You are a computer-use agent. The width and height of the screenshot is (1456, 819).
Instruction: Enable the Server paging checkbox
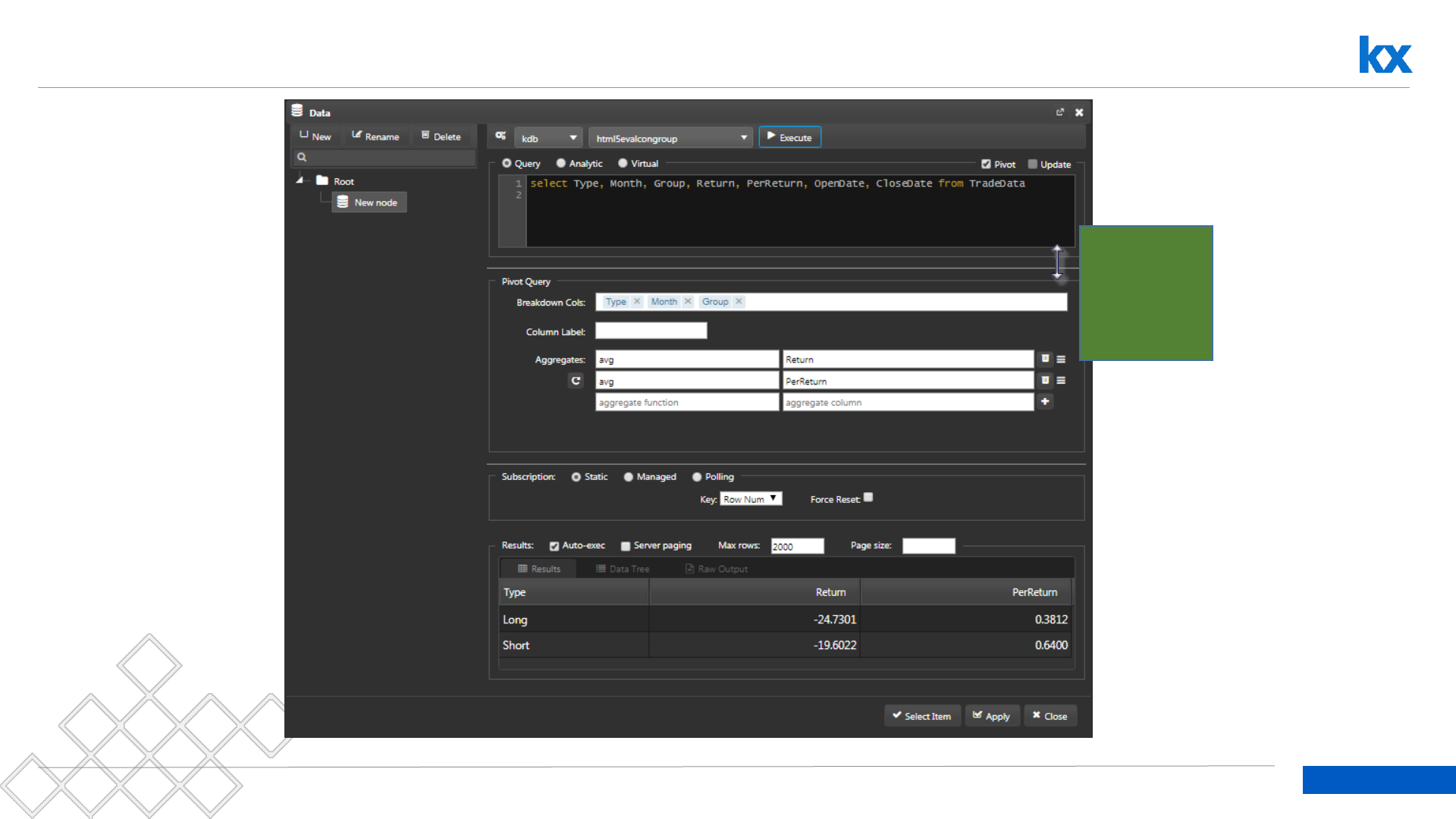pyautogui.click(x=626, y=546)
